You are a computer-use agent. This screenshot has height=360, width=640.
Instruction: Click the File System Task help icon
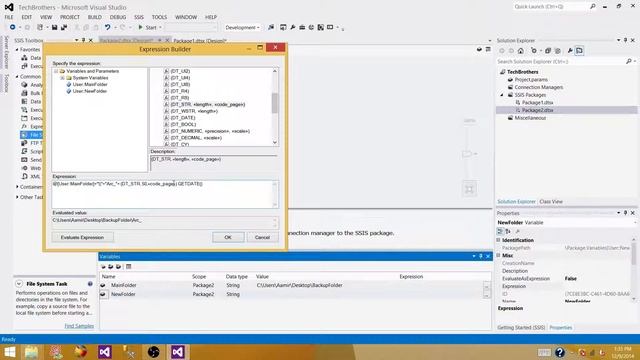90,284
